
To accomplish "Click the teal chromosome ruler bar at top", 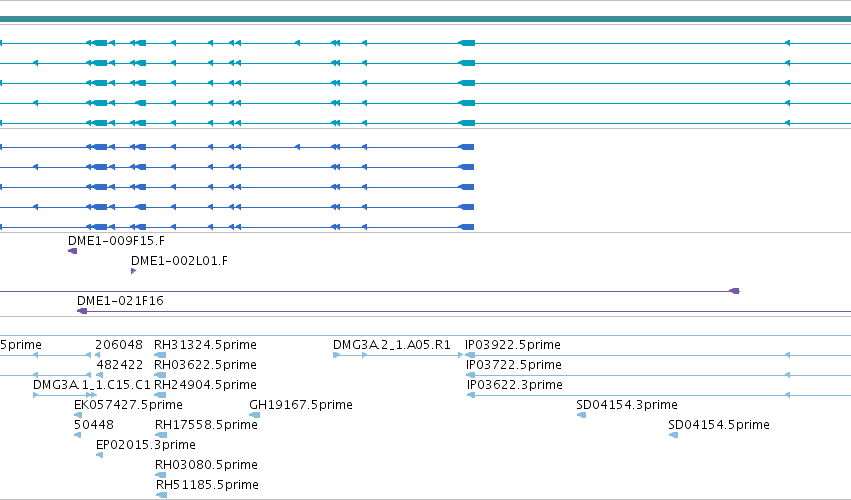I will pyautogui.click(x=426, y=19).
